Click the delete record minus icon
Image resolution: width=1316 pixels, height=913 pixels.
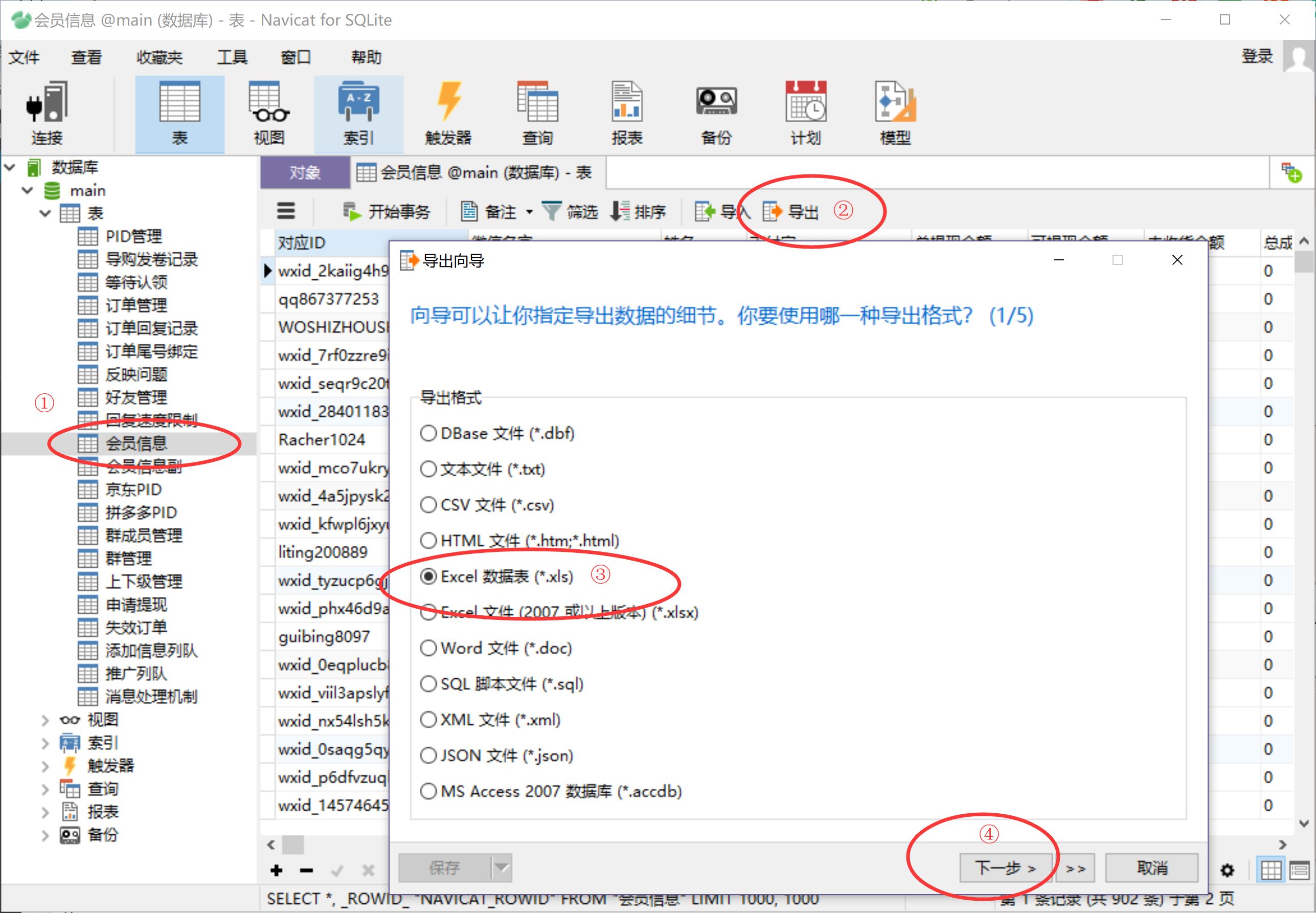click(306, 870)
